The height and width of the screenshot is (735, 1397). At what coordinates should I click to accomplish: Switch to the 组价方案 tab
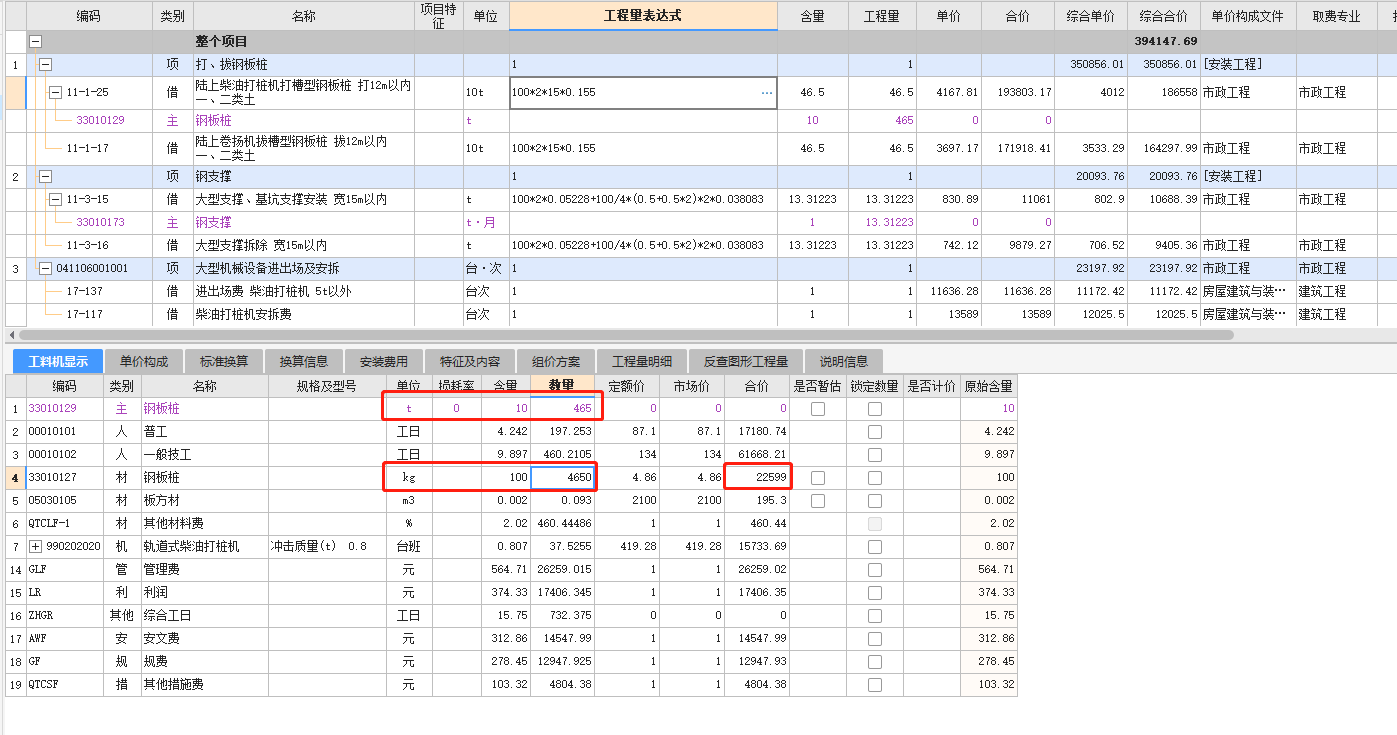click(x=555, y=361)
